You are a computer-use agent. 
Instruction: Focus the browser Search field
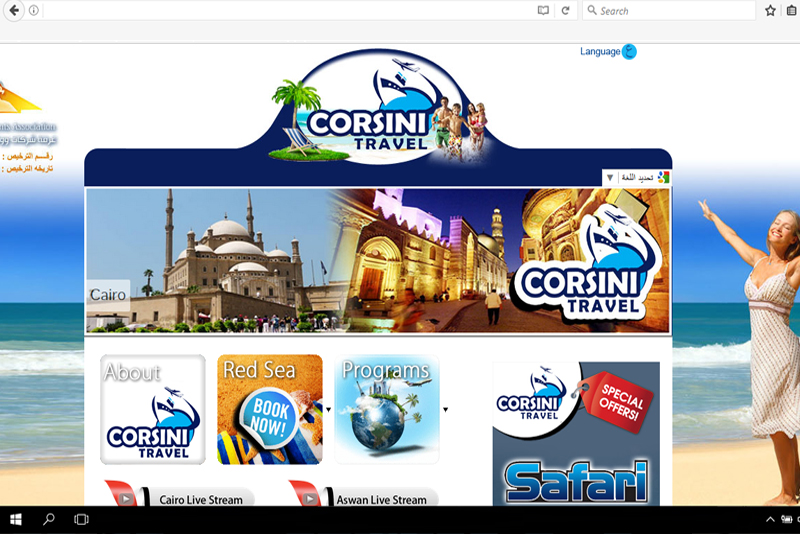669,11
